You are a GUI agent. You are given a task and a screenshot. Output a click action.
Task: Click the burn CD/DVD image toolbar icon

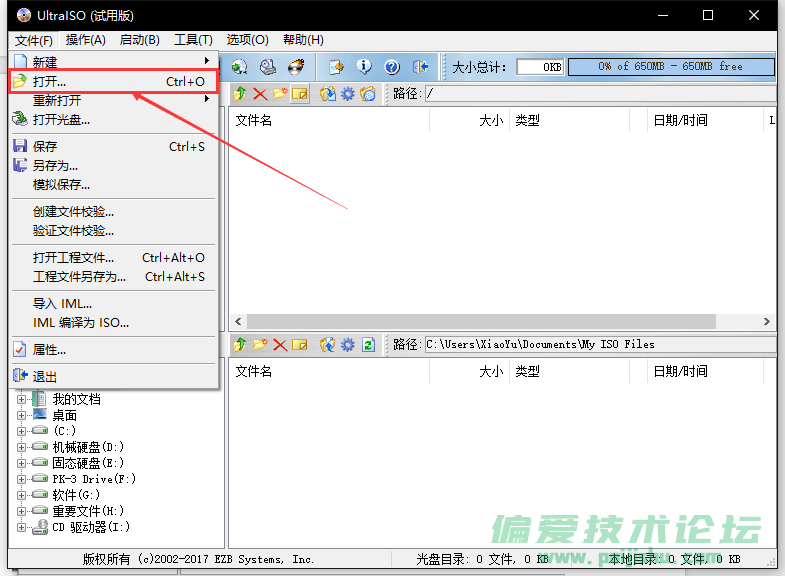point(296,67)
